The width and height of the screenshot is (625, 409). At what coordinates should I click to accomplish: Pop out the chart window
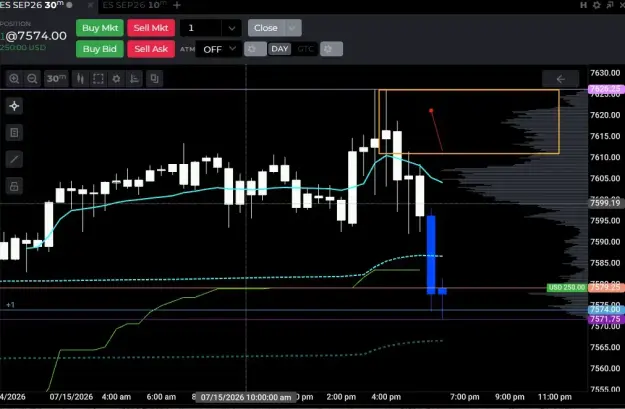[610, 5]
